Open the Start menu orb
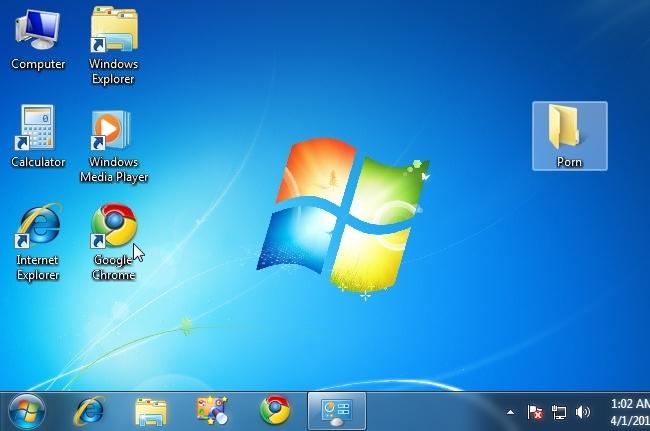 tap(27, 412)
